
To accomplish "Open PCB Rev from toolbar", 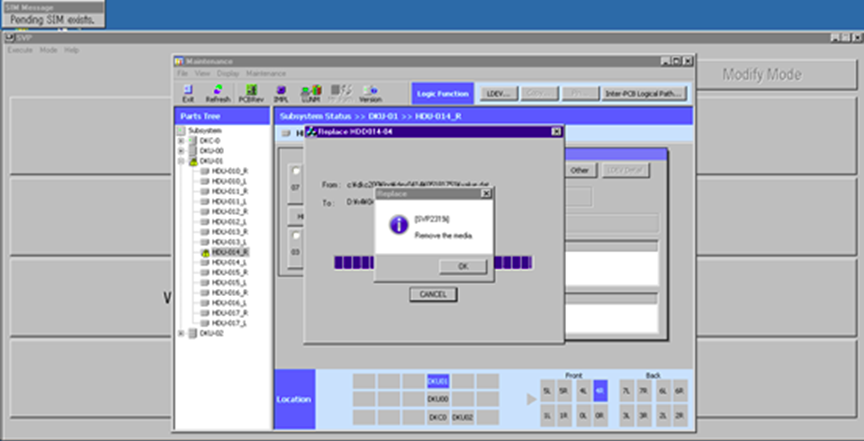I will (x=249, y=91).
